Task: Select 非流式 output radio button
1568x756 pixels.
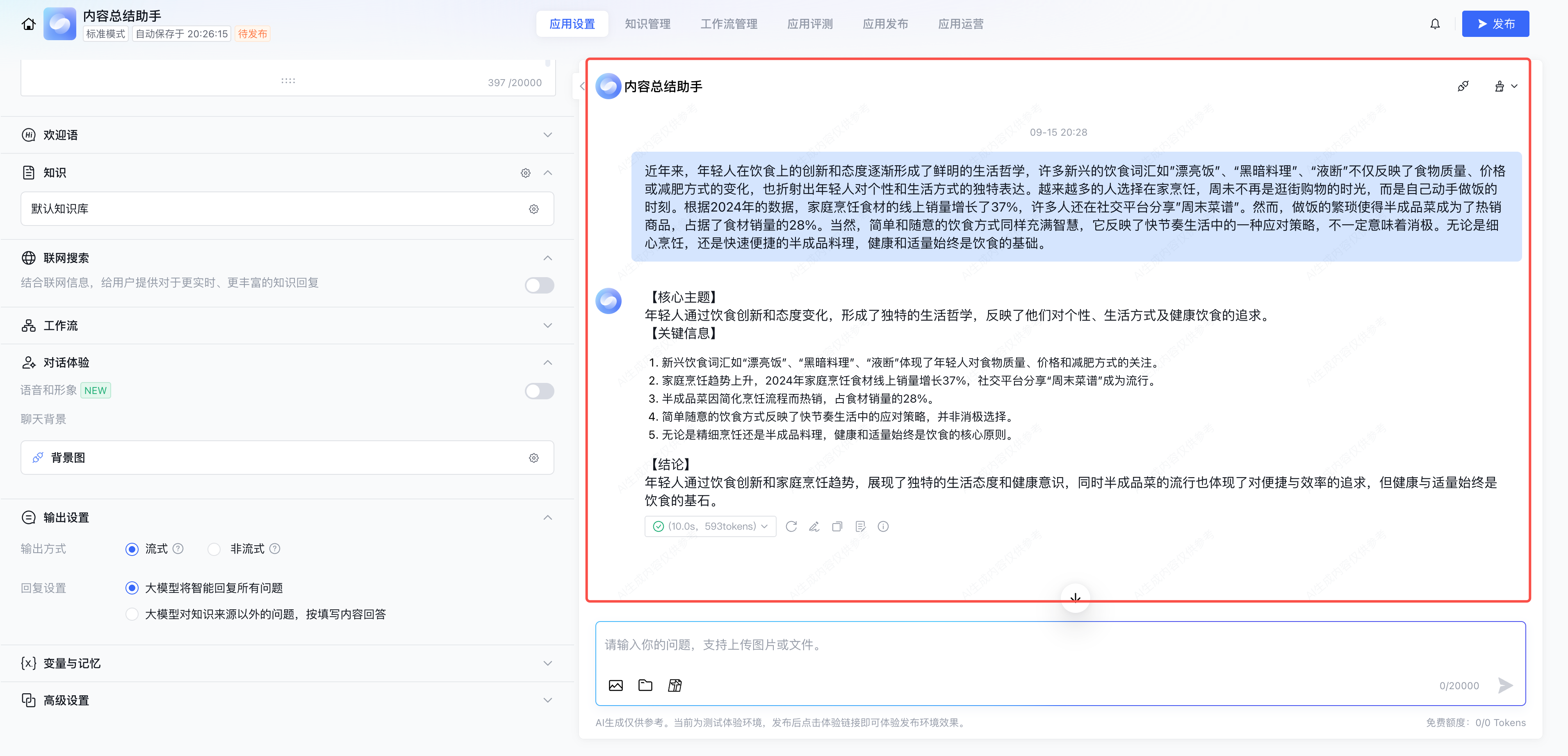Action: pyautogui.click(x=214, y=550)
